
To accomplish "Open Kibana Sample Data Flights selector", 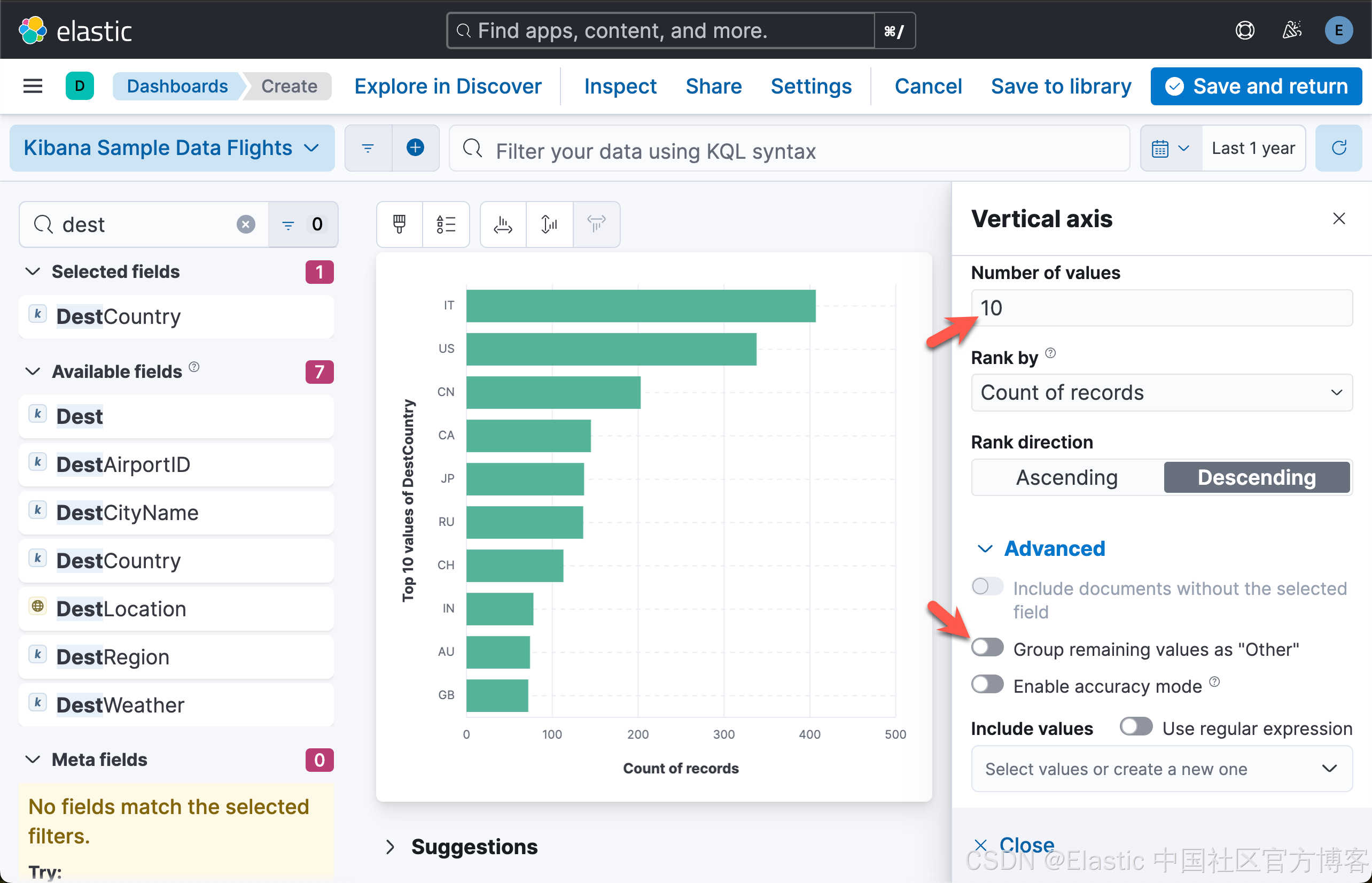I will click(x=172, y=148).
